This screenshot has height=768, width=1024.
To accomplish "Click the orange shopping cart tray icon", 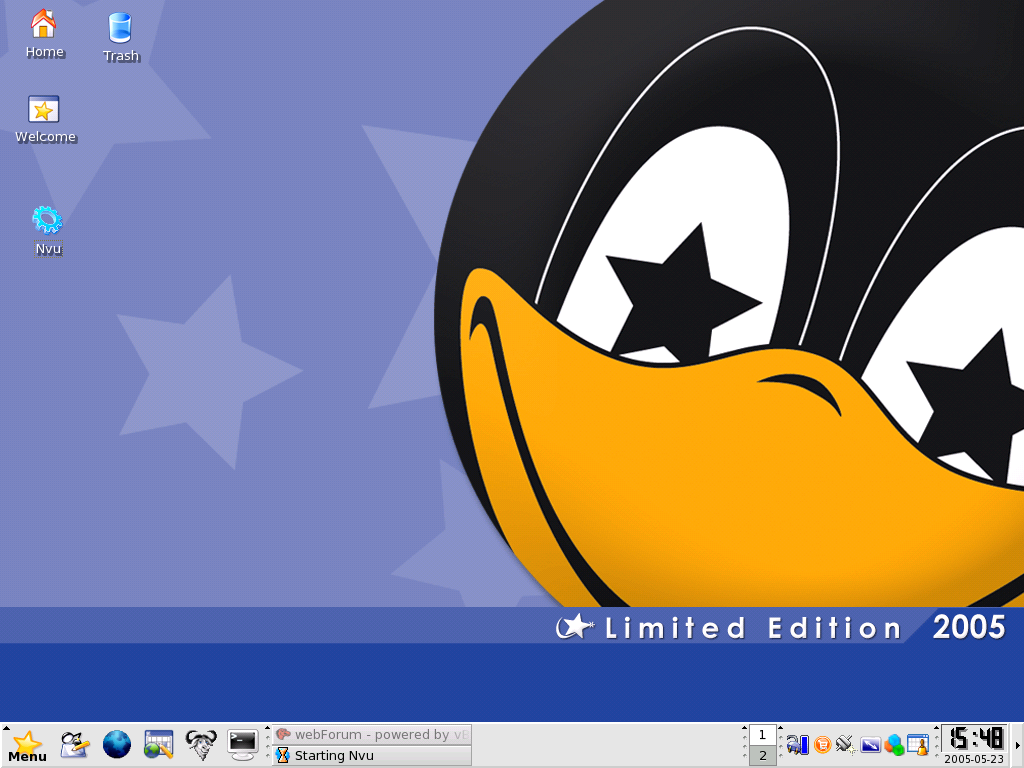I will 822,744.
